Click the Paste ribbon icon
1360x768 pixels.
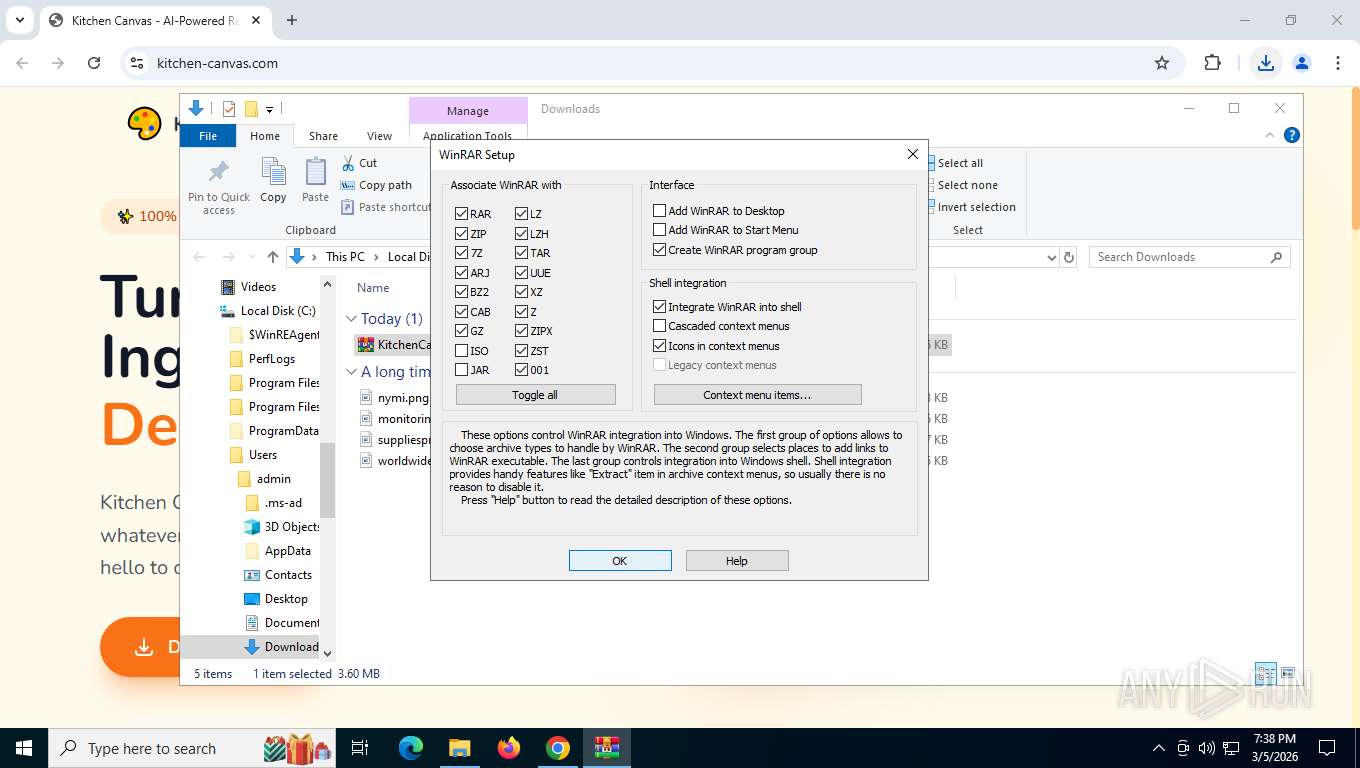315,181
